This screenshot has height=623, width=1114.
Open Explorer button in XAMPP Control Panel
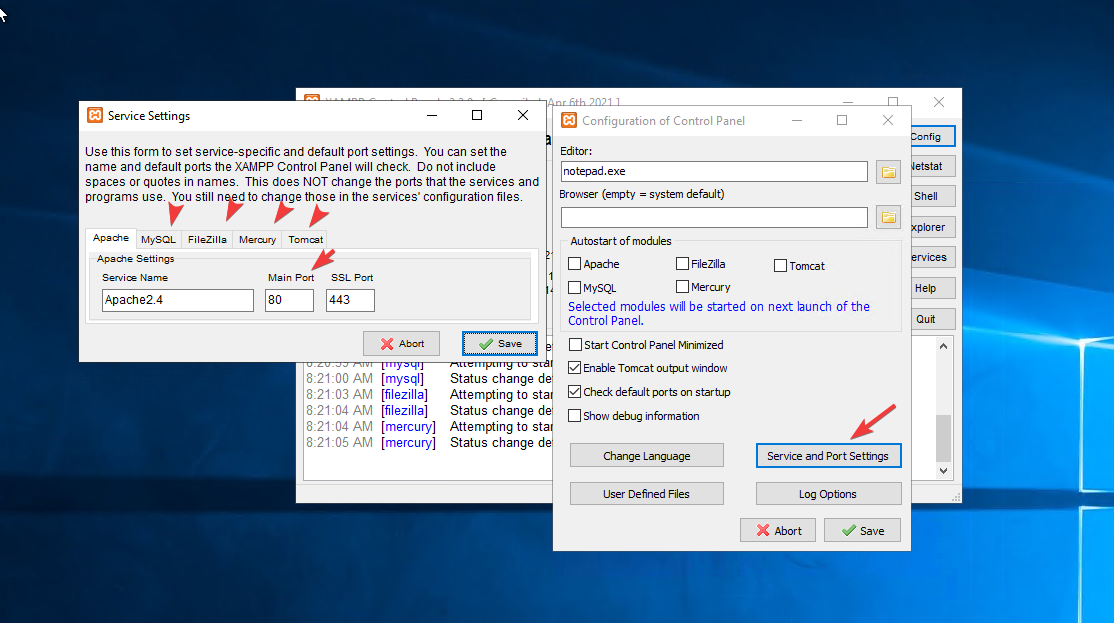click(x=933, y=227)
